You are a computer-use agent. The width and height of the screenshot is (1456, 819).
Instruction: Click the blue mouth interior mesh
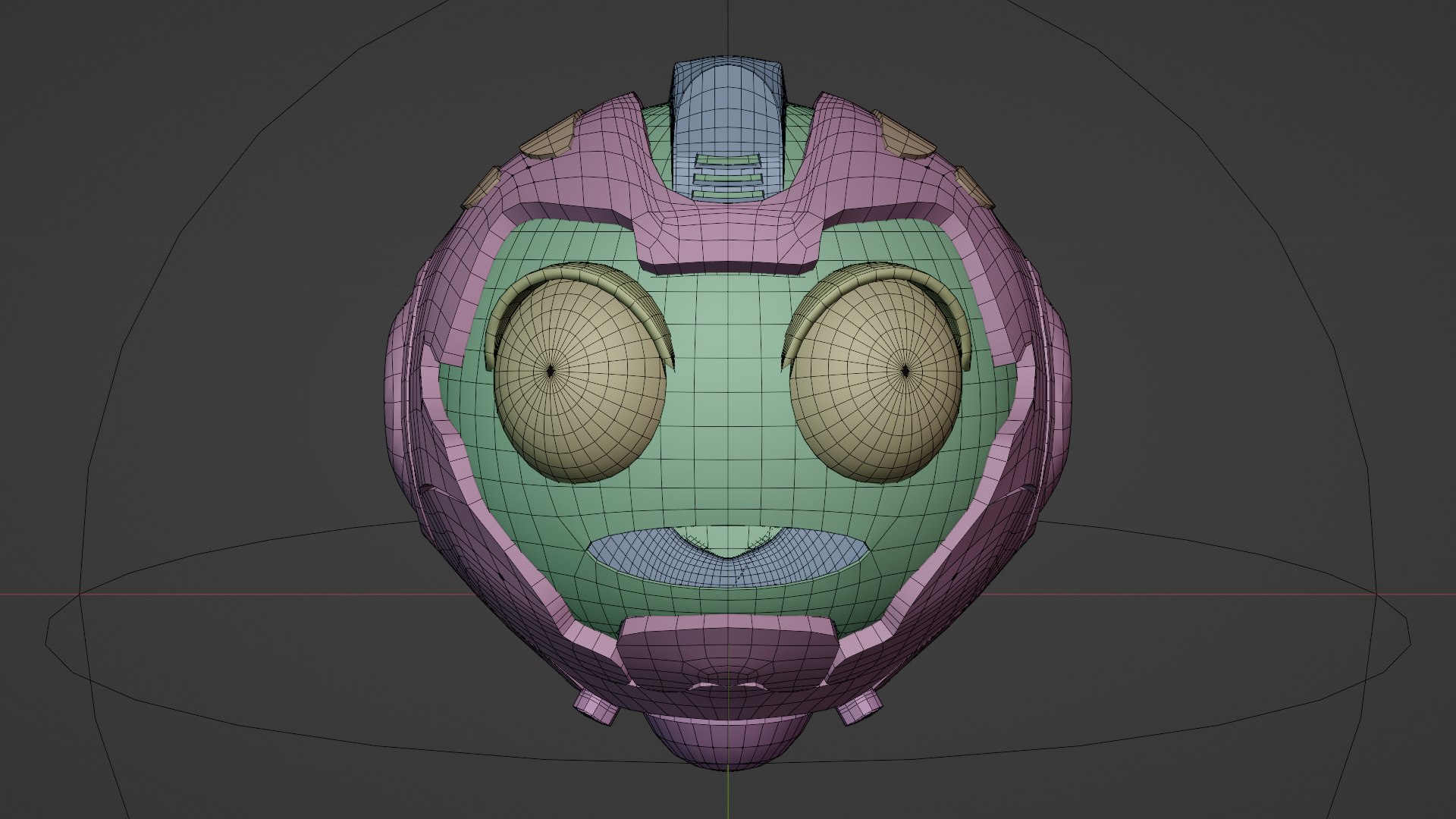tap(728, 573)
